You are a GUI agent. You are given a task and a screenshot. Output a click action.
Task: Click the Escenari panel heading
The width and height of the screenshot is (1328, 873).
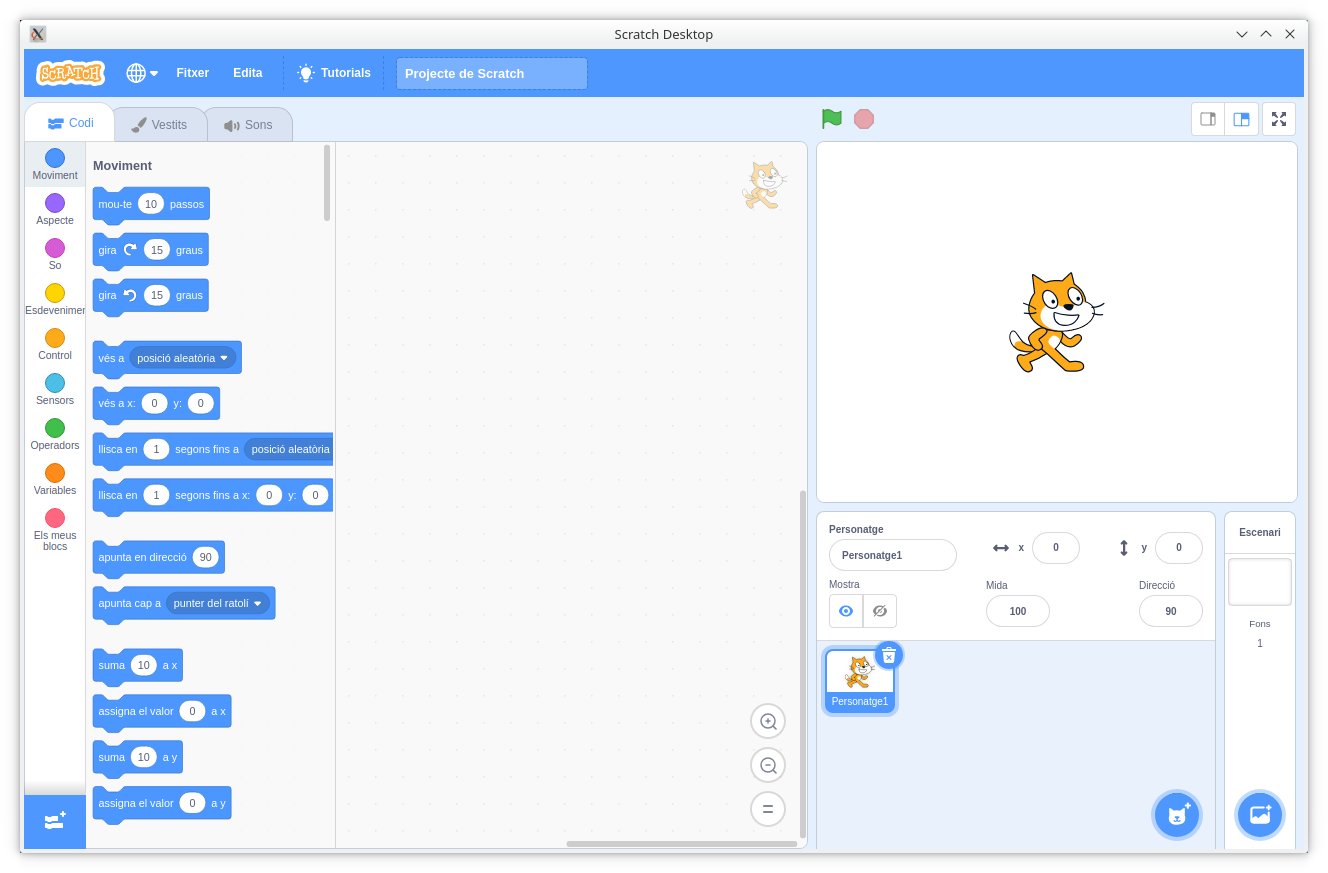(1260, 533)
